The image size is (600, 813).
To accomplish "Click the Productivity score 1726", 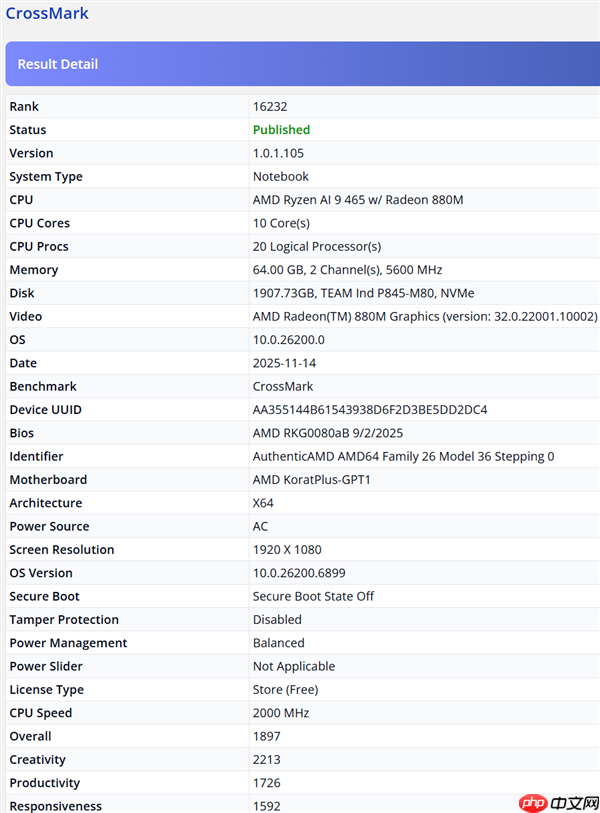I will point(266,783).
